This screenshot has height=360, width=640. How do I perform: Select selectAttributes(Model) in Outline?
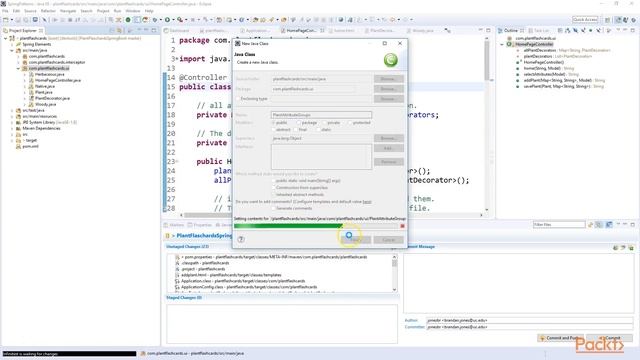551,74
